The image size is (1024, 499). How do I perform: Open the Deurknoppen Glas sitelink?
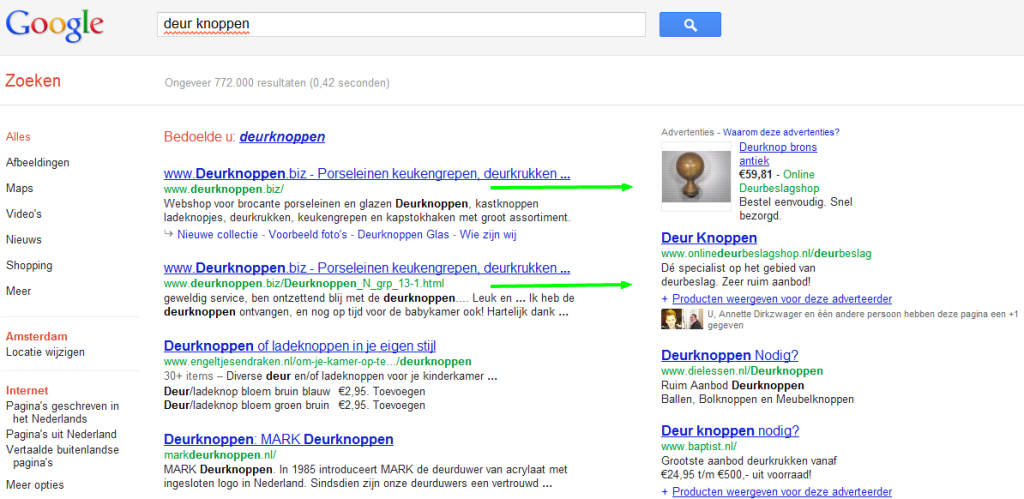click(x=404, y=234)
